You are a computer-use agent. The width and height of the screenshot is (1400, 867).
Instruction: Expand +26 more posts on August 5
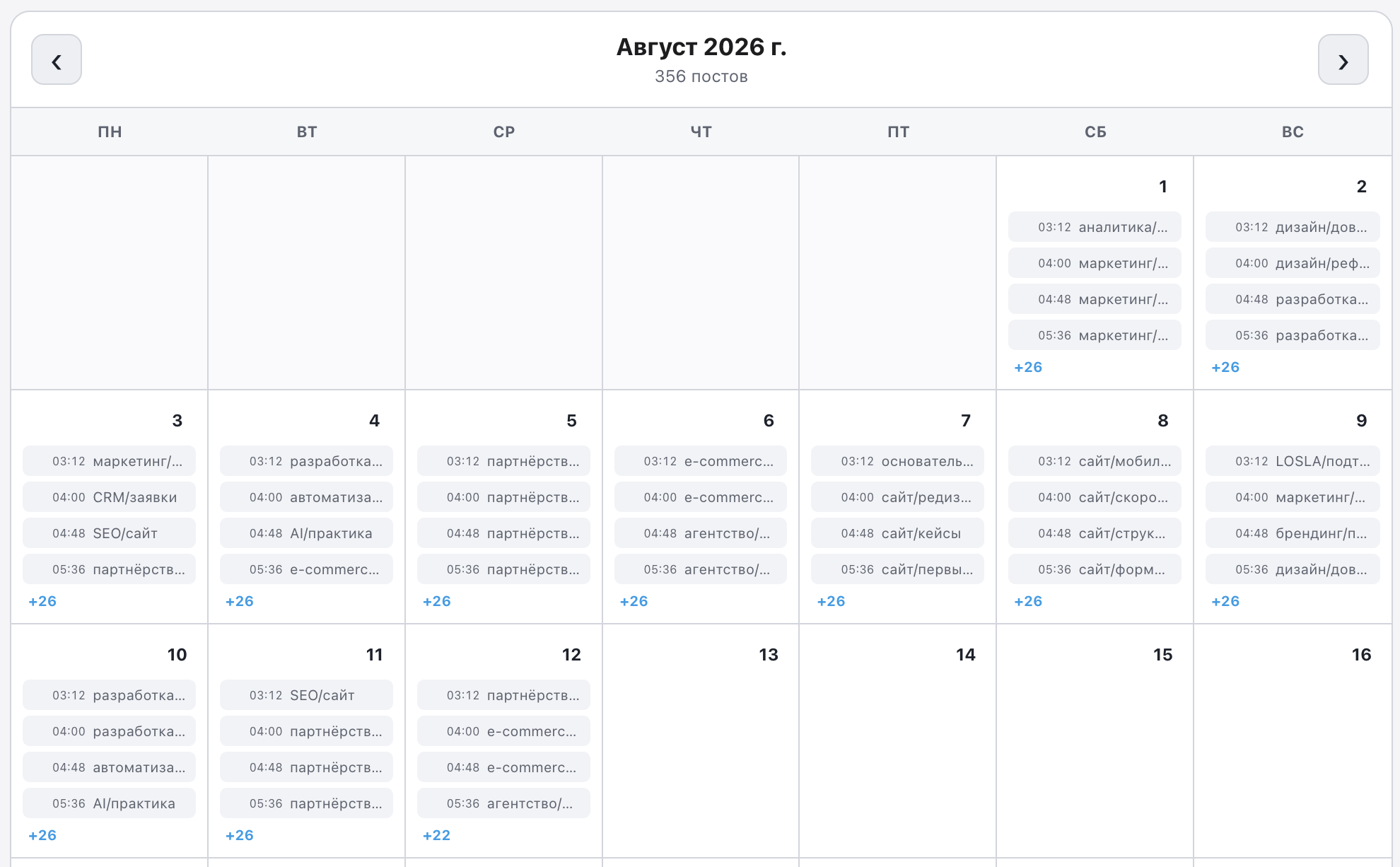437,601
